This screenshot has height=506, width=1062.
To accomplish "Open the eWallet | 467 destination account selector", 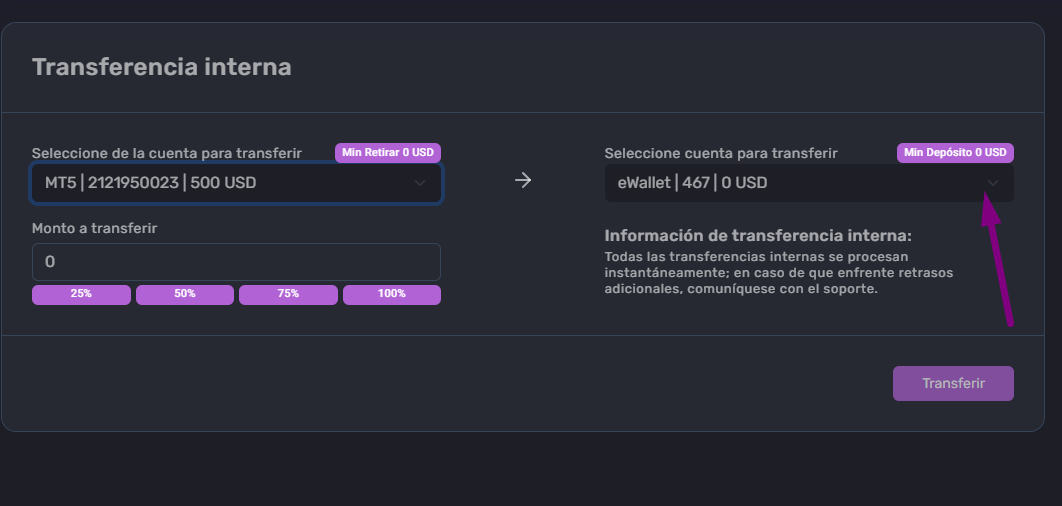I will pyautogui.click(x=809, y=183).
